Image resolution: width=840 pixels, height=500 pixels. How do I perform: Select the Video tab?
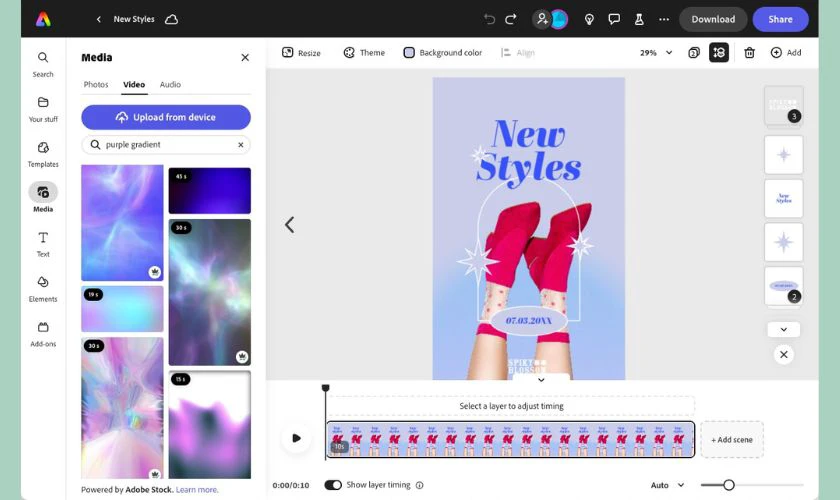(134, 85)
